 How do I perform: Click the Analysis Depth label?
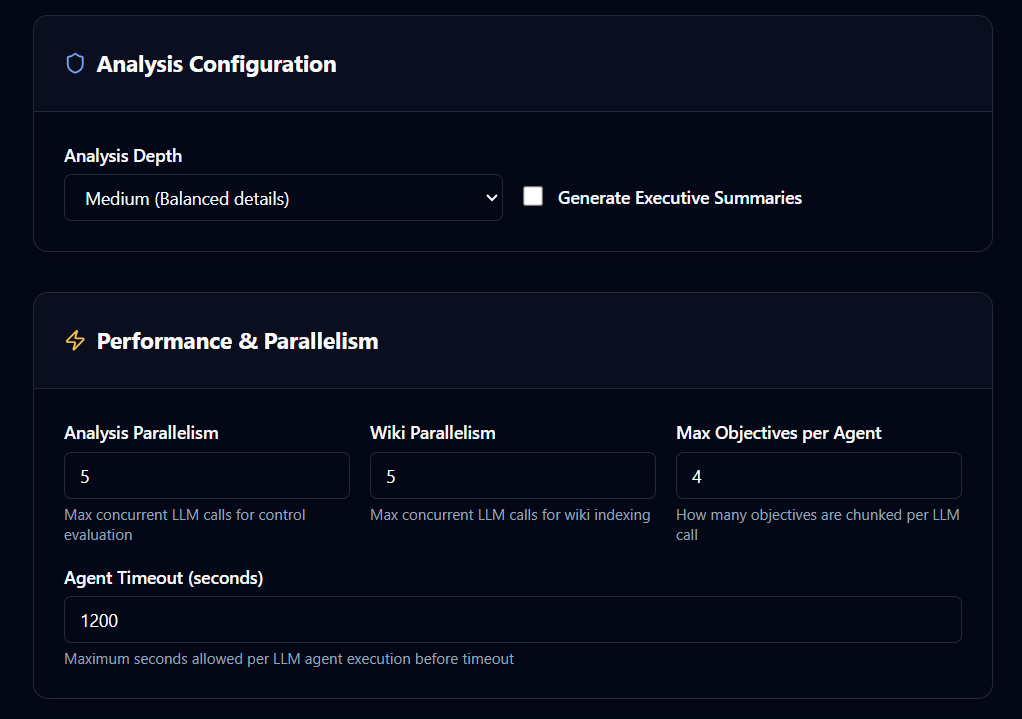pyautogui.click(x=123, y=156)
